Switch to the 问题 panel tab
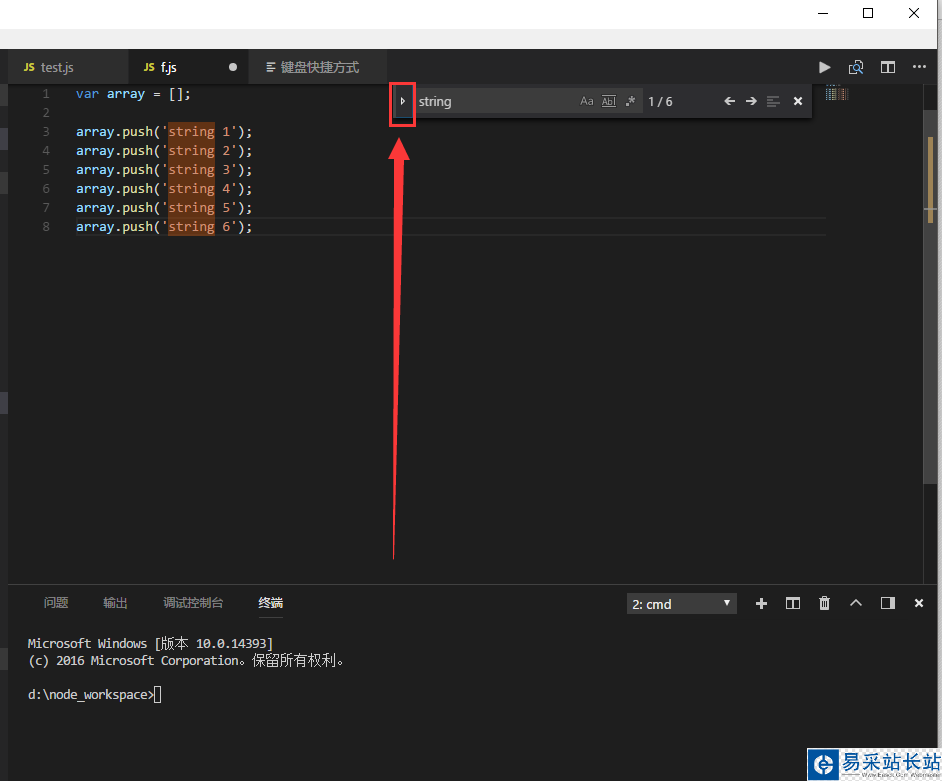This screenshot has width=942, height=781. pos(56,603)
